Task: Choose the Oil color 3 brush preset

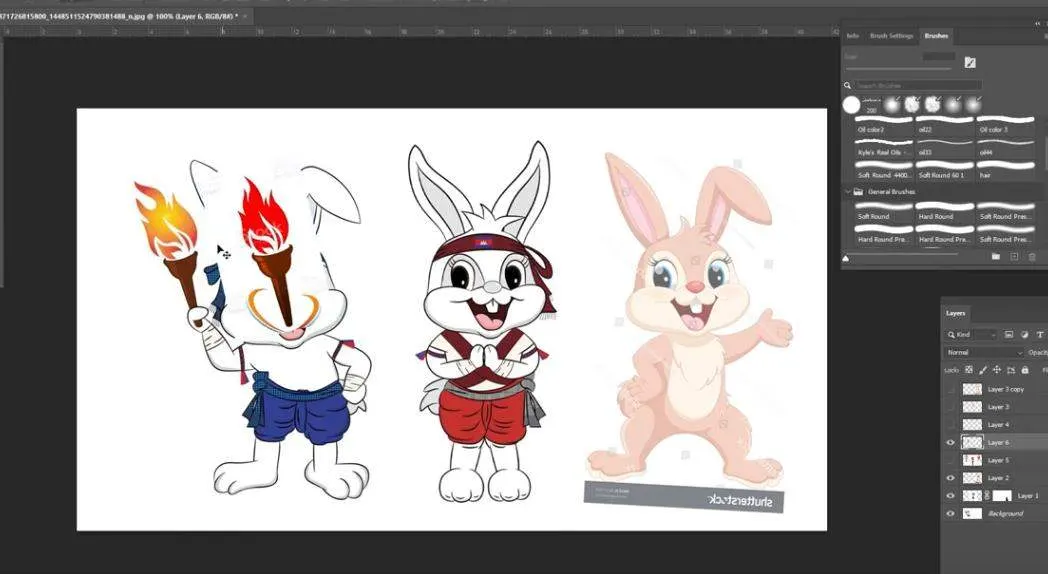Action: pyautogui.click(x=1005, y=124)
